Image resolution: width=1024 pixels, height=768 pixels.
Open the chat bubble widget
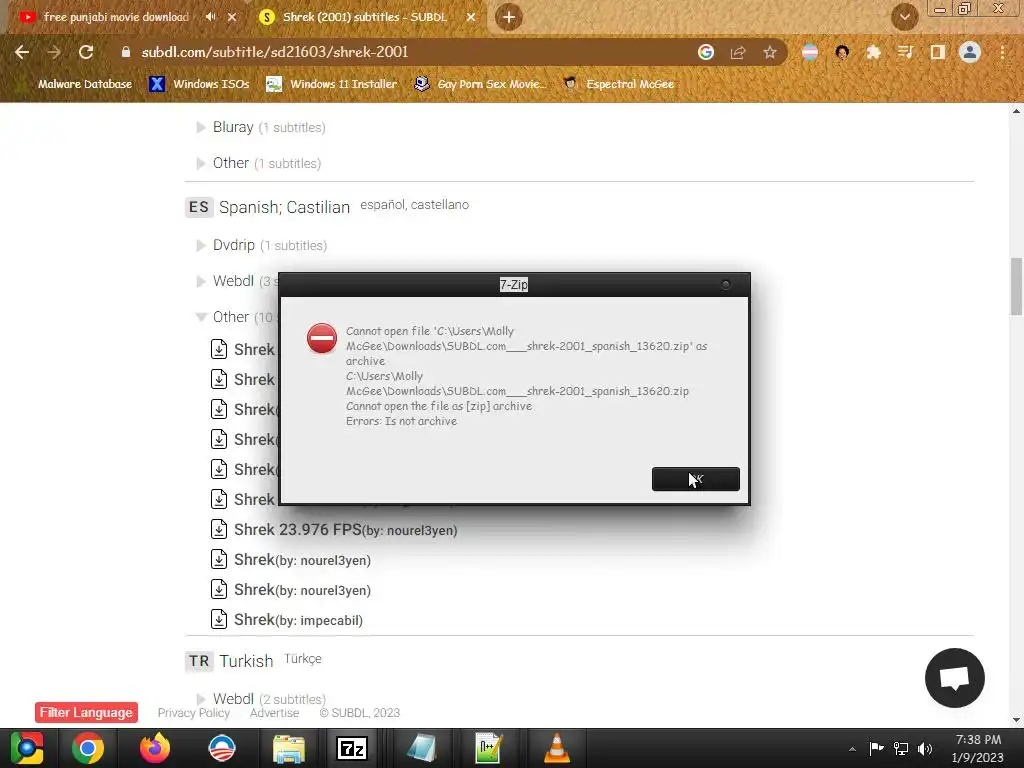point(954,678)
